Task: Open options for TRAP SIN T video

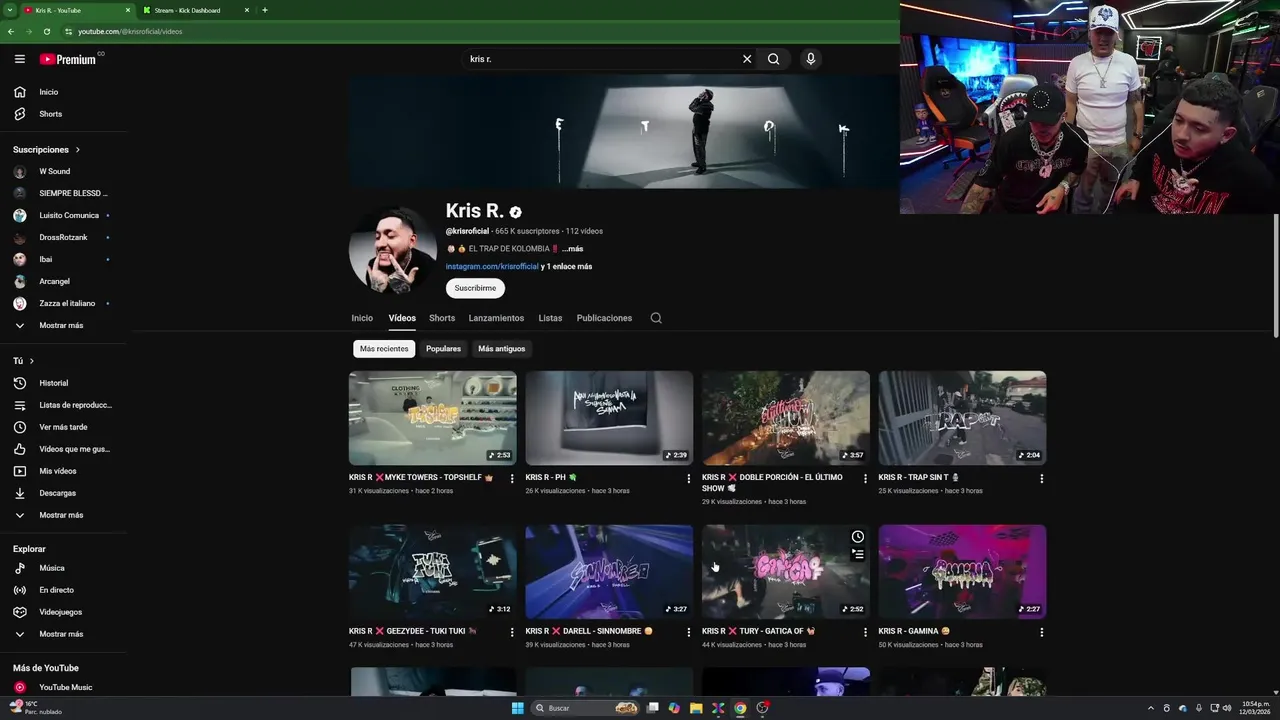Action: click(1041, 479)
